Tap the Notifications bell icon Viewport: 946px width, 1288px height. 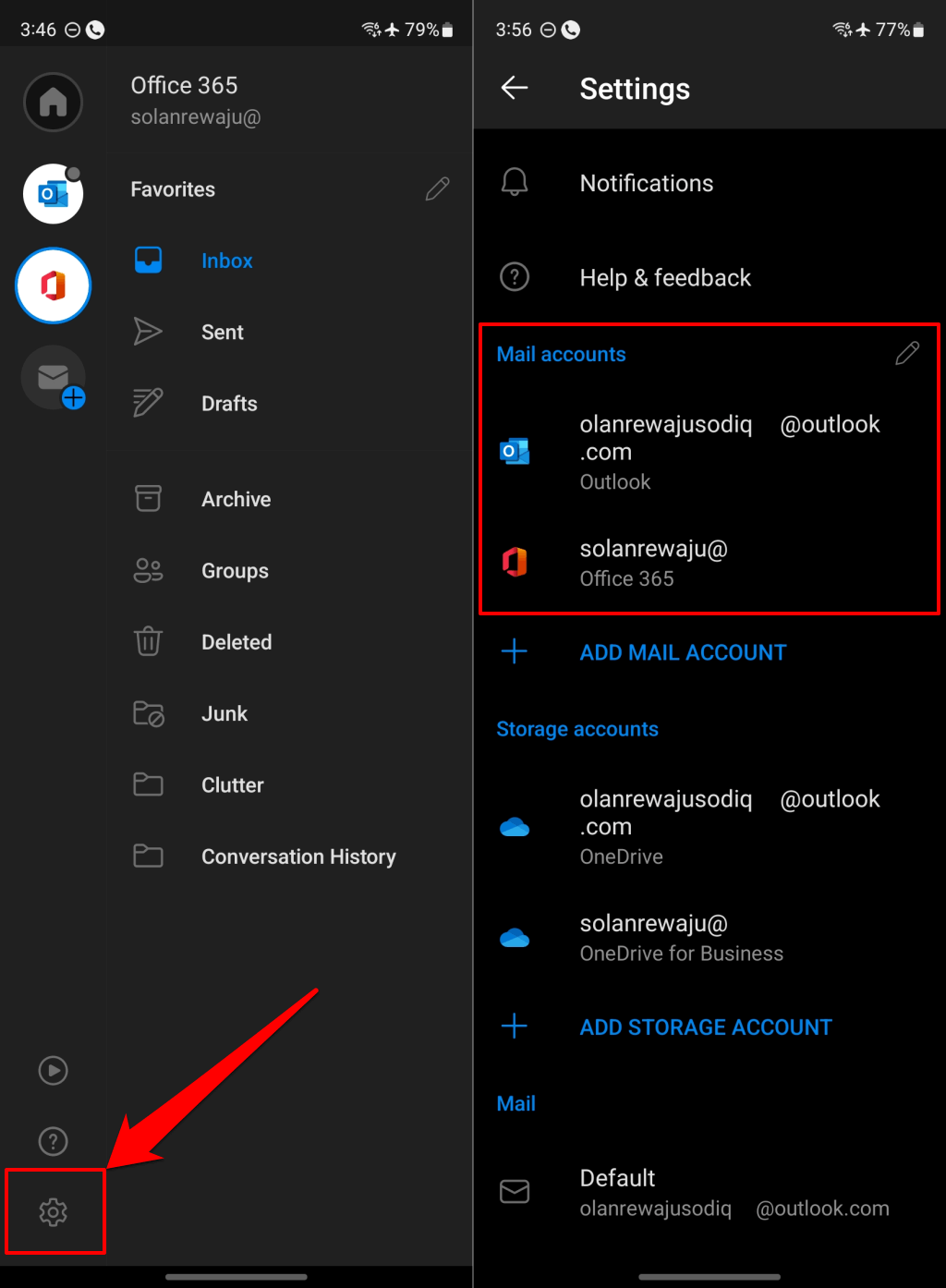tap(515, 182)
